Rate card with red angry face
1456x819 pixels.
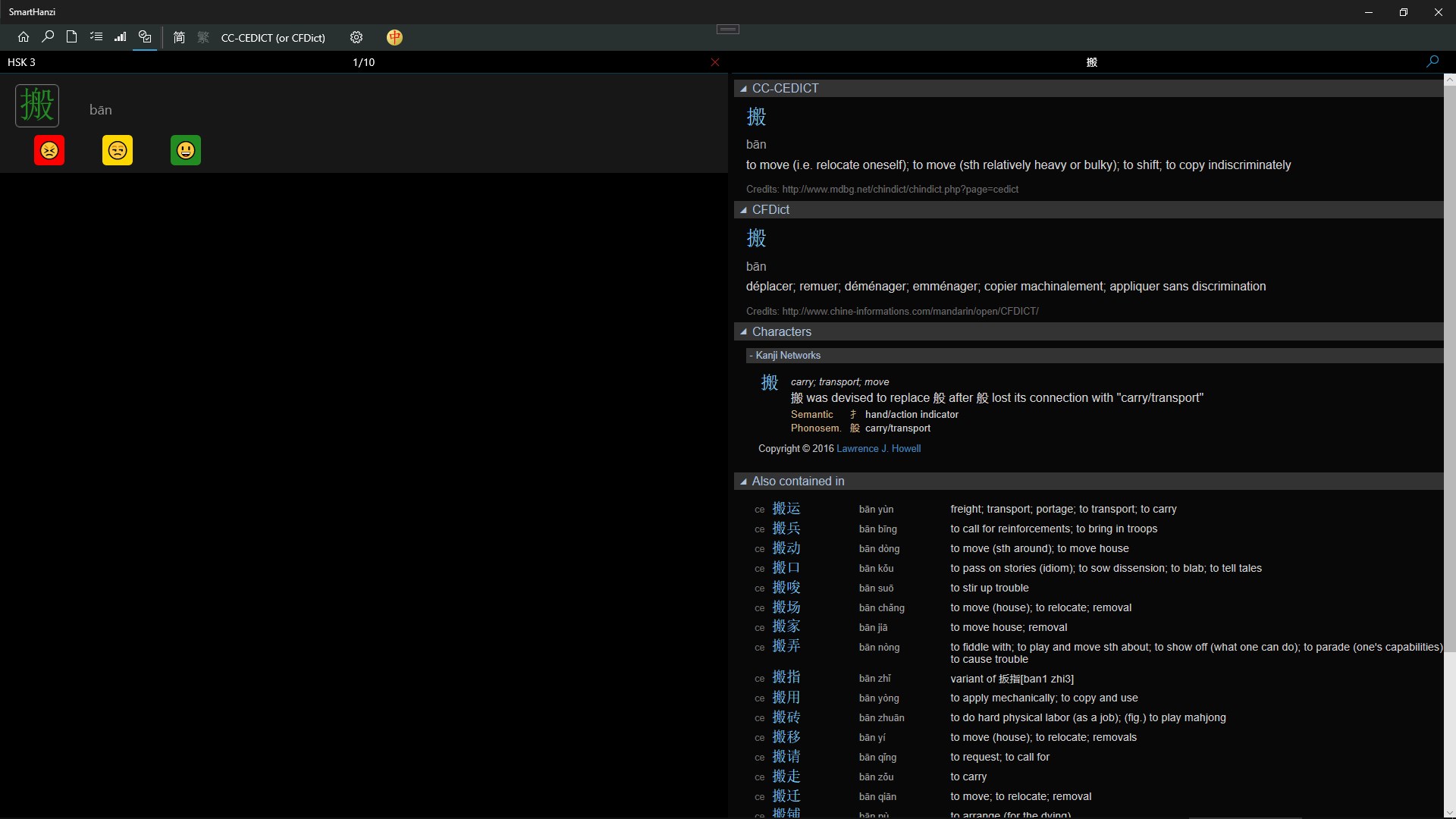click(x=49, y=151)
